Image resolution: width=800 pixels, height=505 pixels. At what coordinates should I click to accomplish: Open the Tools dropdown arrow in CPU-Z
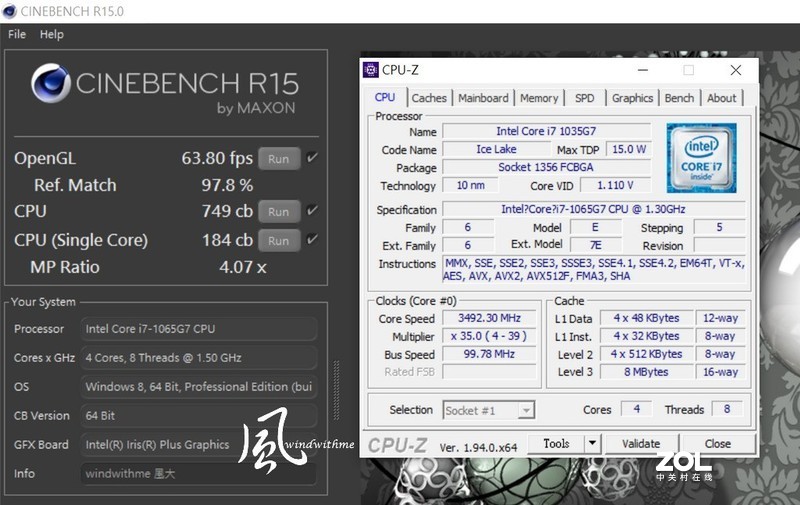click(x=592, y=443)
